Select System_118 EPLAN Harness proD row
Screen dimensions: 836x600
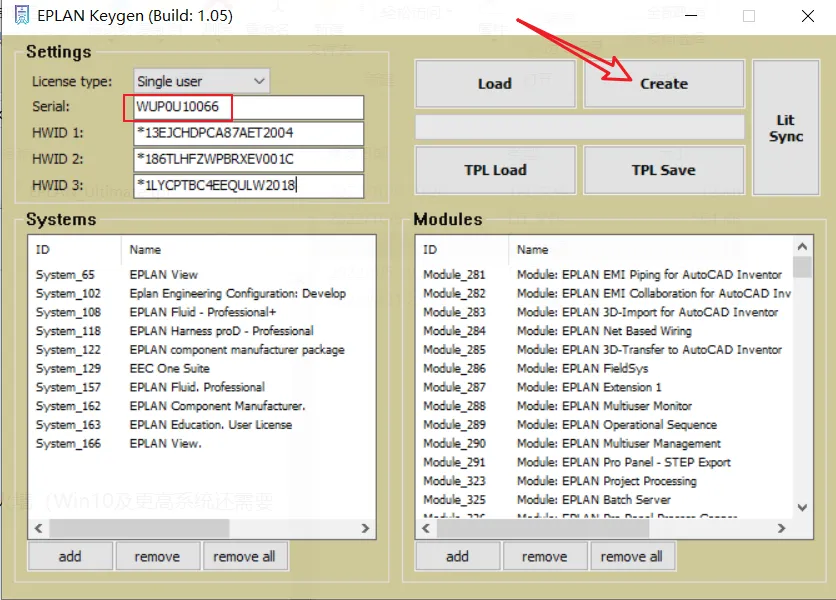click(202, 331)
